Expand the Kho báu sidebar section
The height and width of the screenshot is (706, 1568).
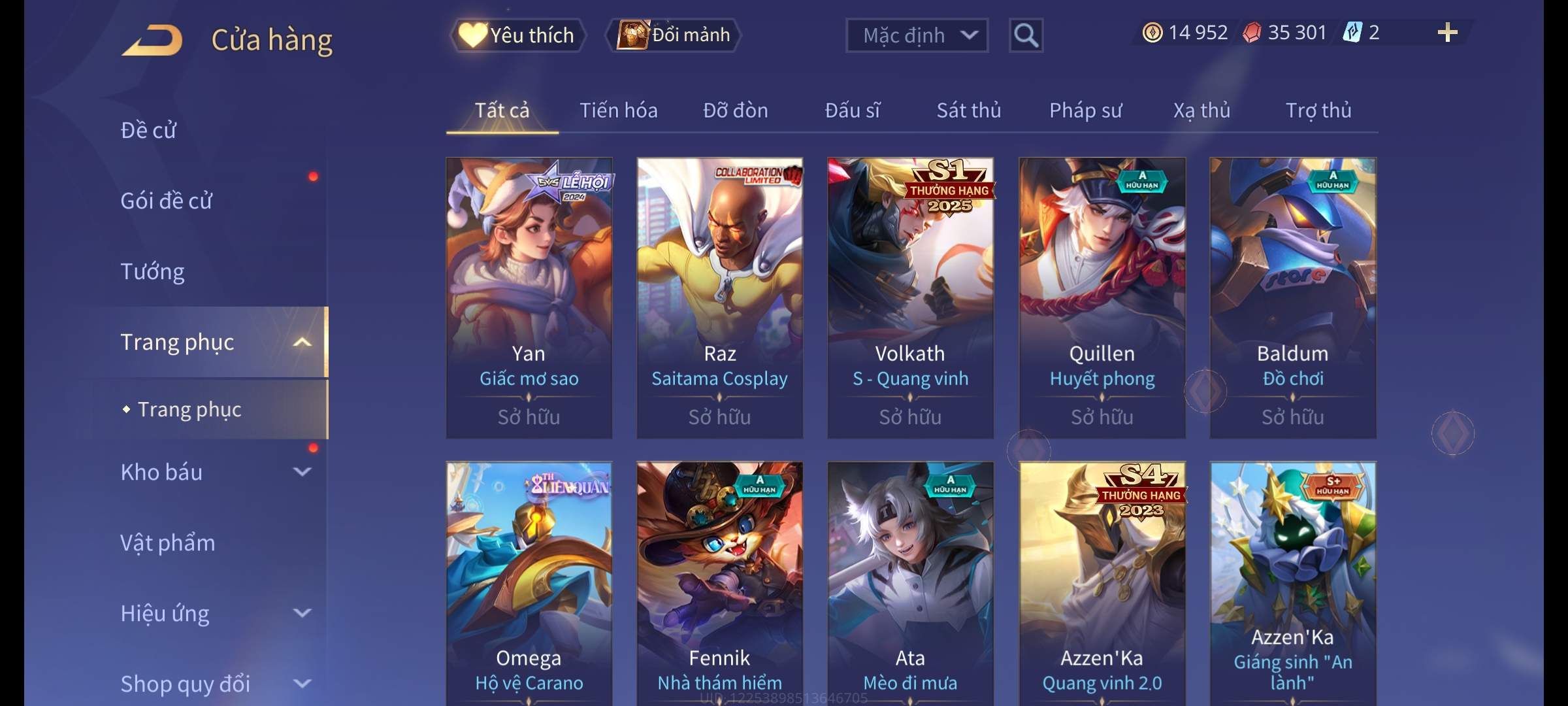pyautogui.click(x=302, y=472)
